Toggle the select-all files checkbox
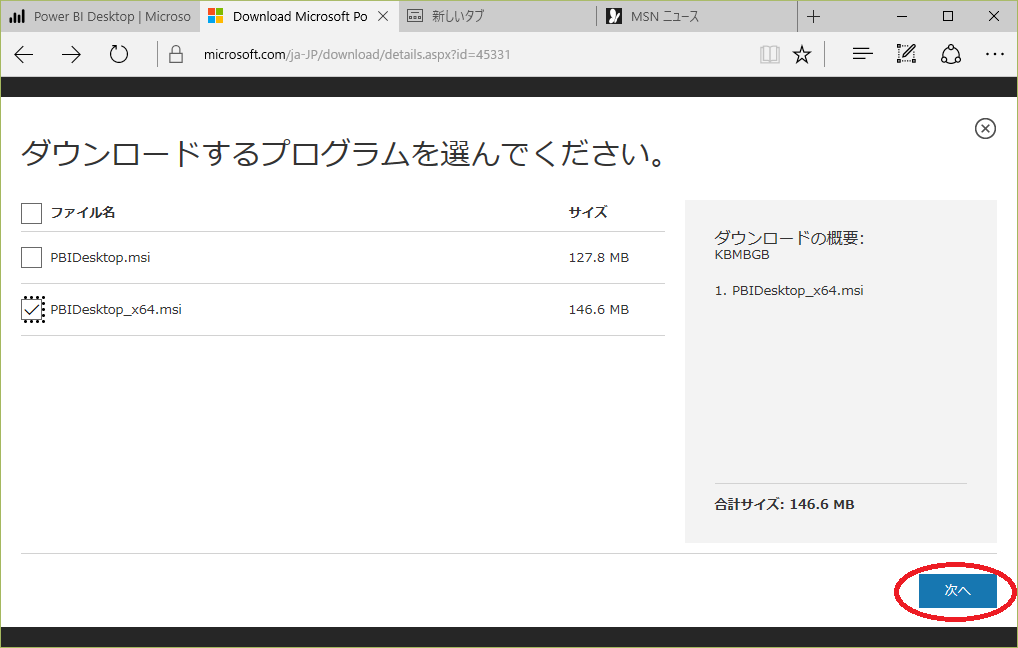The image size is (1018, 648). (x=31, y=213)
